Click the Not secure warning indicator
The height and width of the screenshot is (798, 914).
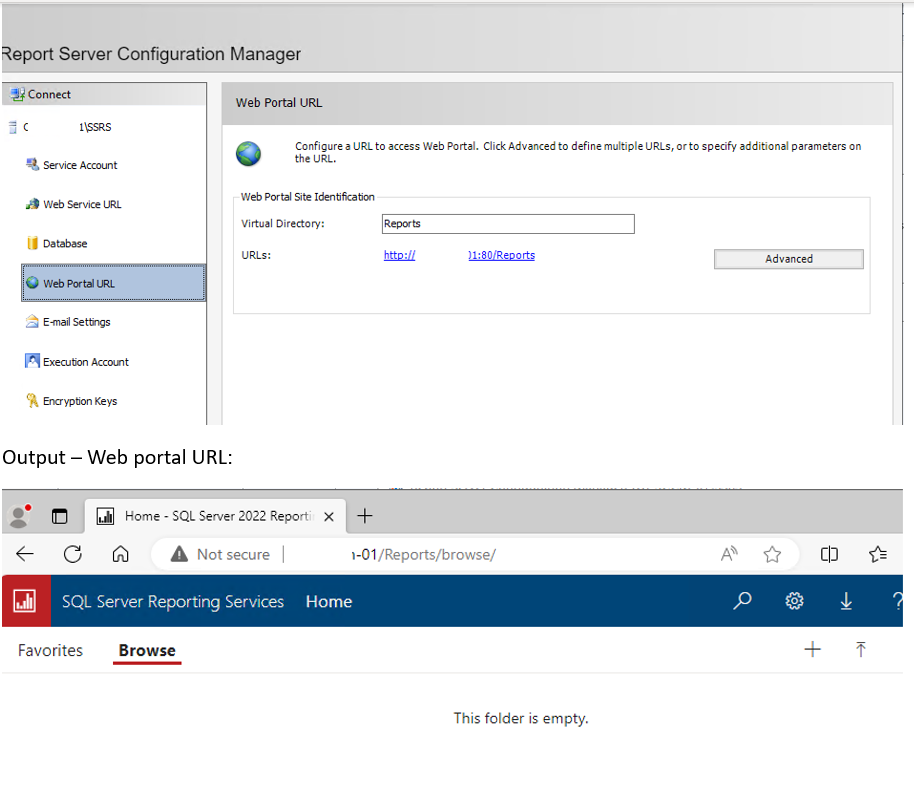click(x=220, y=554)
